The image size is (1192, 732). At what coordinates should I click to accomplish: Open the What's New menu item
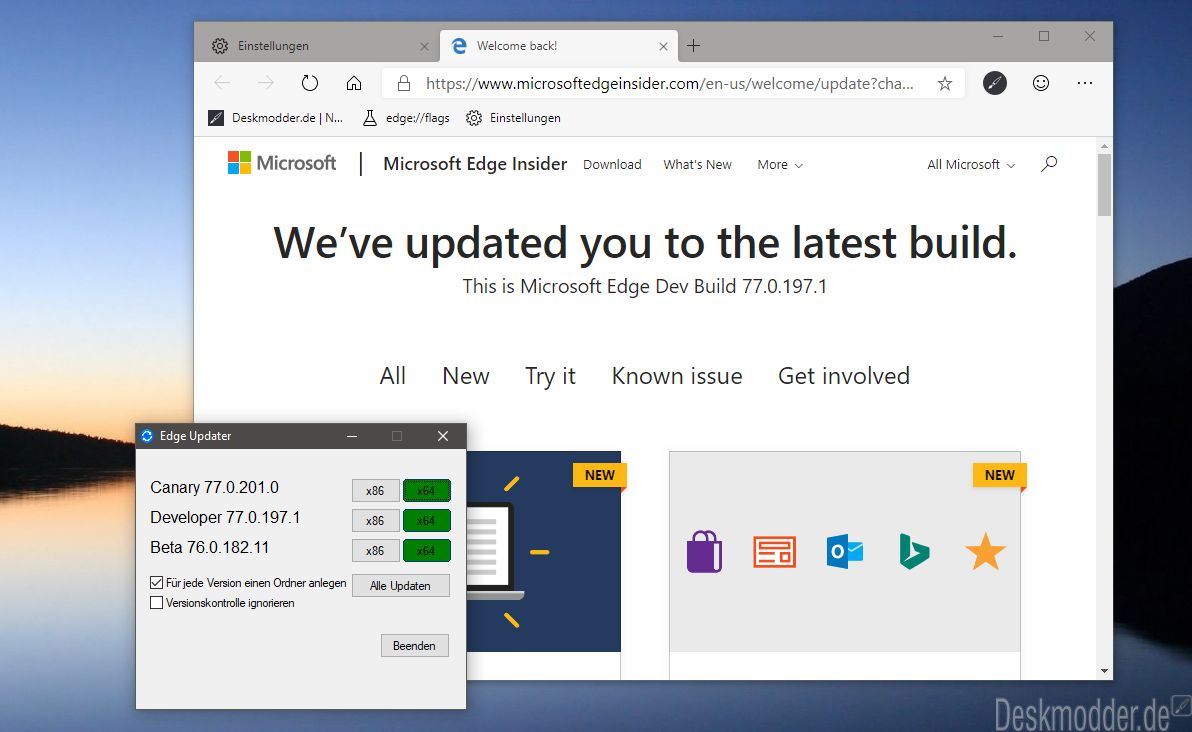point(697,164)
